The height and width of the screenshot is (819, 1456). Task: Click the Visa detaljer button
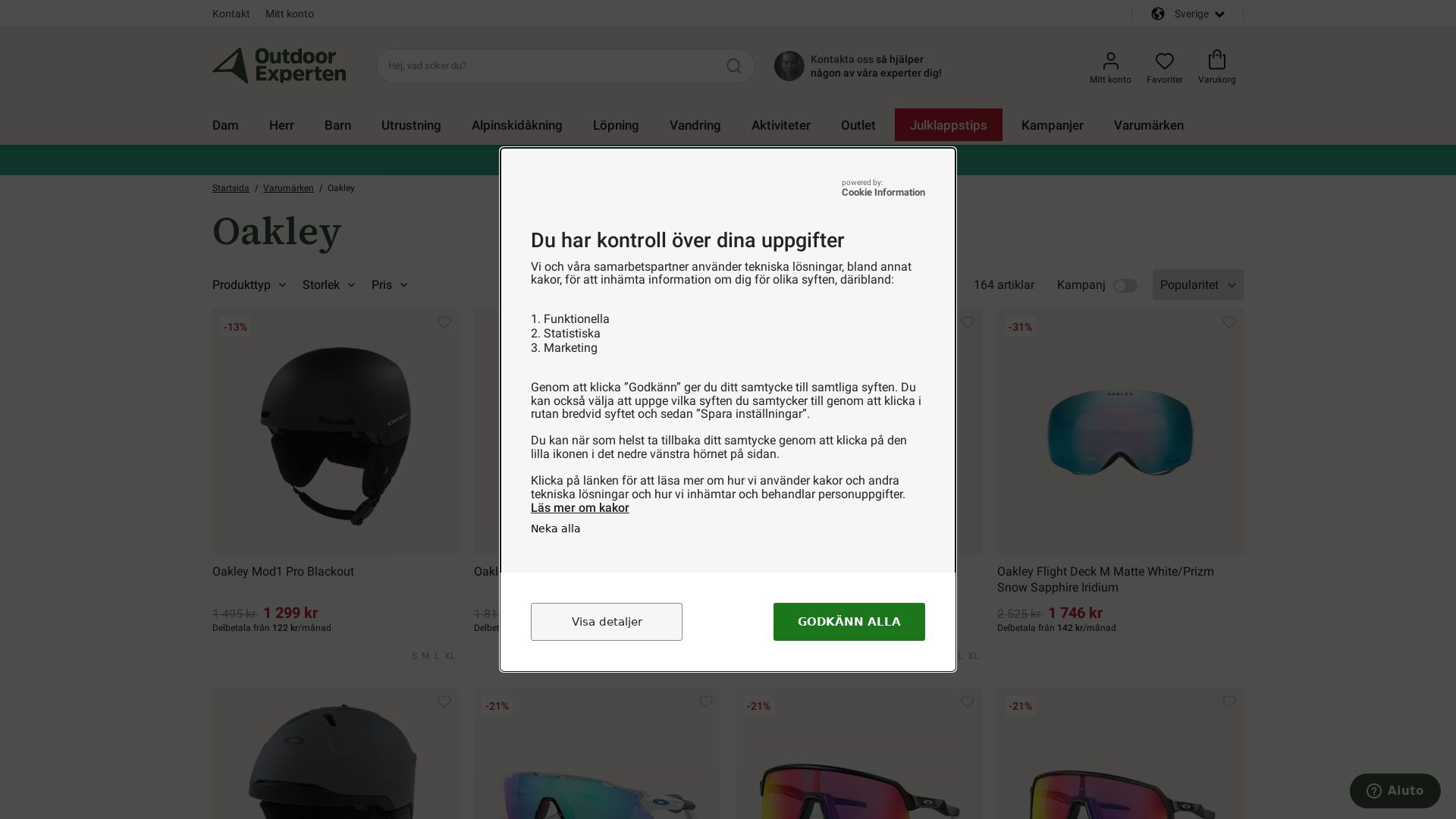coord(607,622)
